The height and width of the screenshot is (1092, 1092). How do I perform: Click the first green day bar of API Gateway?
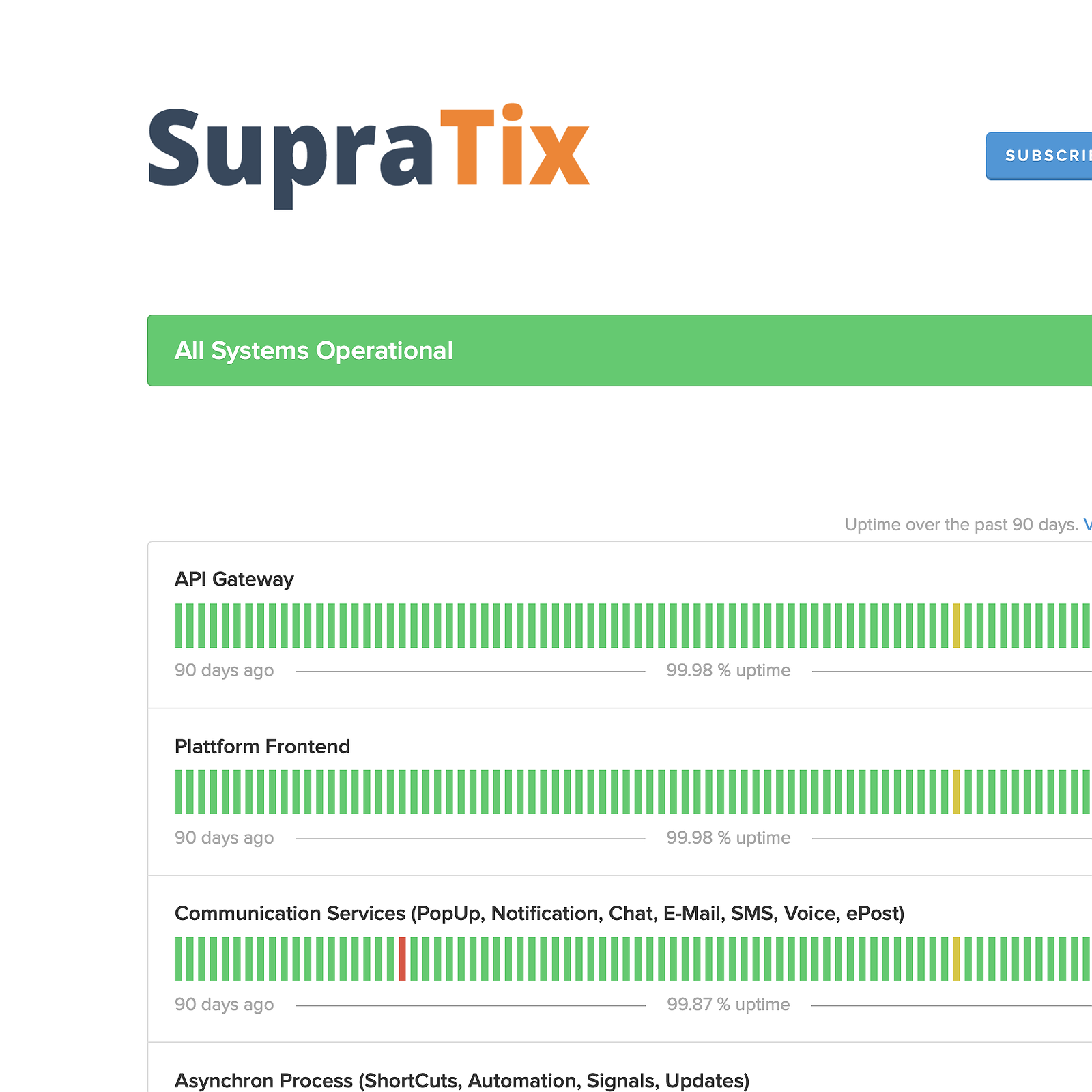(178, 626)
